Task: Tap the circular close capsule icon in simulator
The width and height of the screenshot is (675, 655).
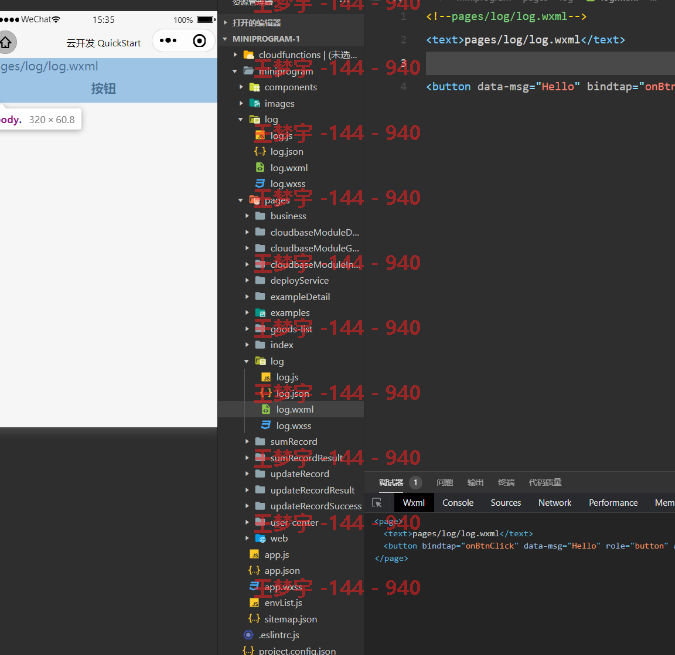Action: [199, 41]
